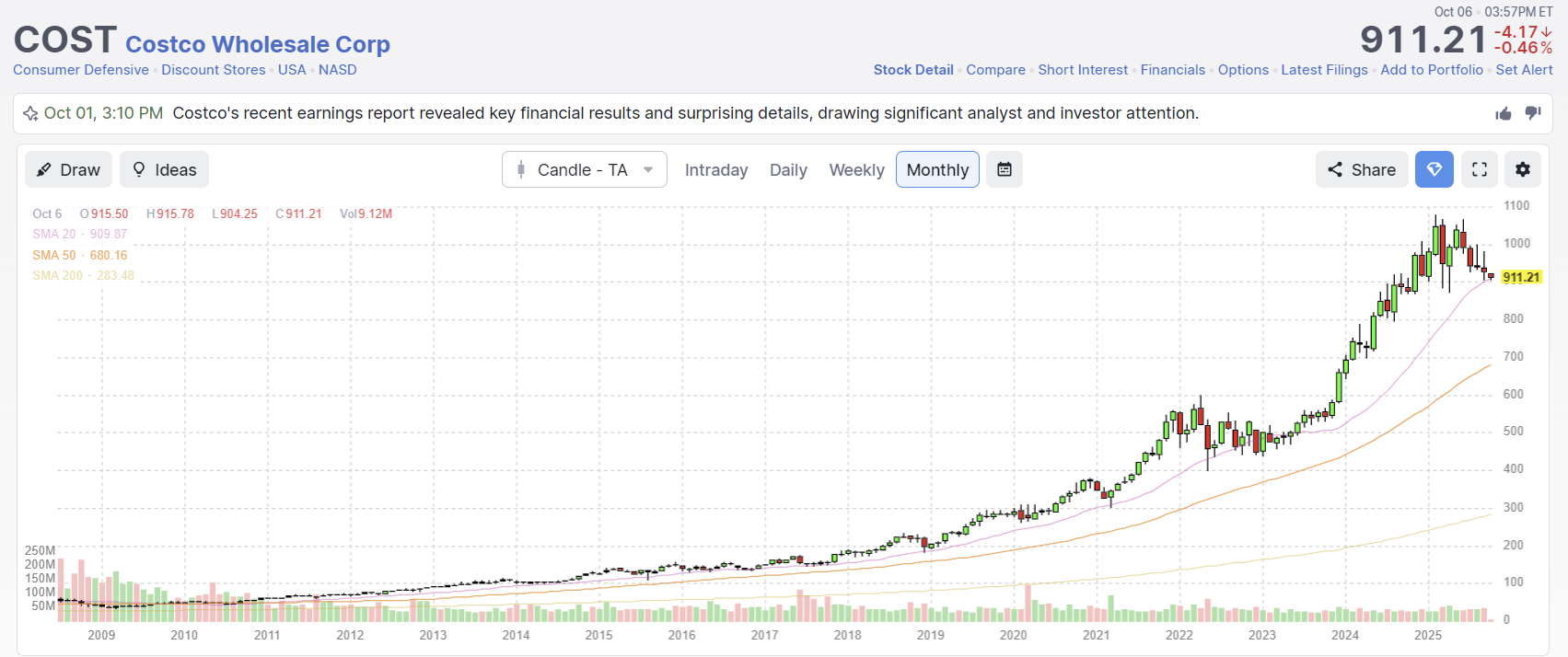Click the thumbs up icon on news summary
1568x657 pixels.
pos(1504,113)
